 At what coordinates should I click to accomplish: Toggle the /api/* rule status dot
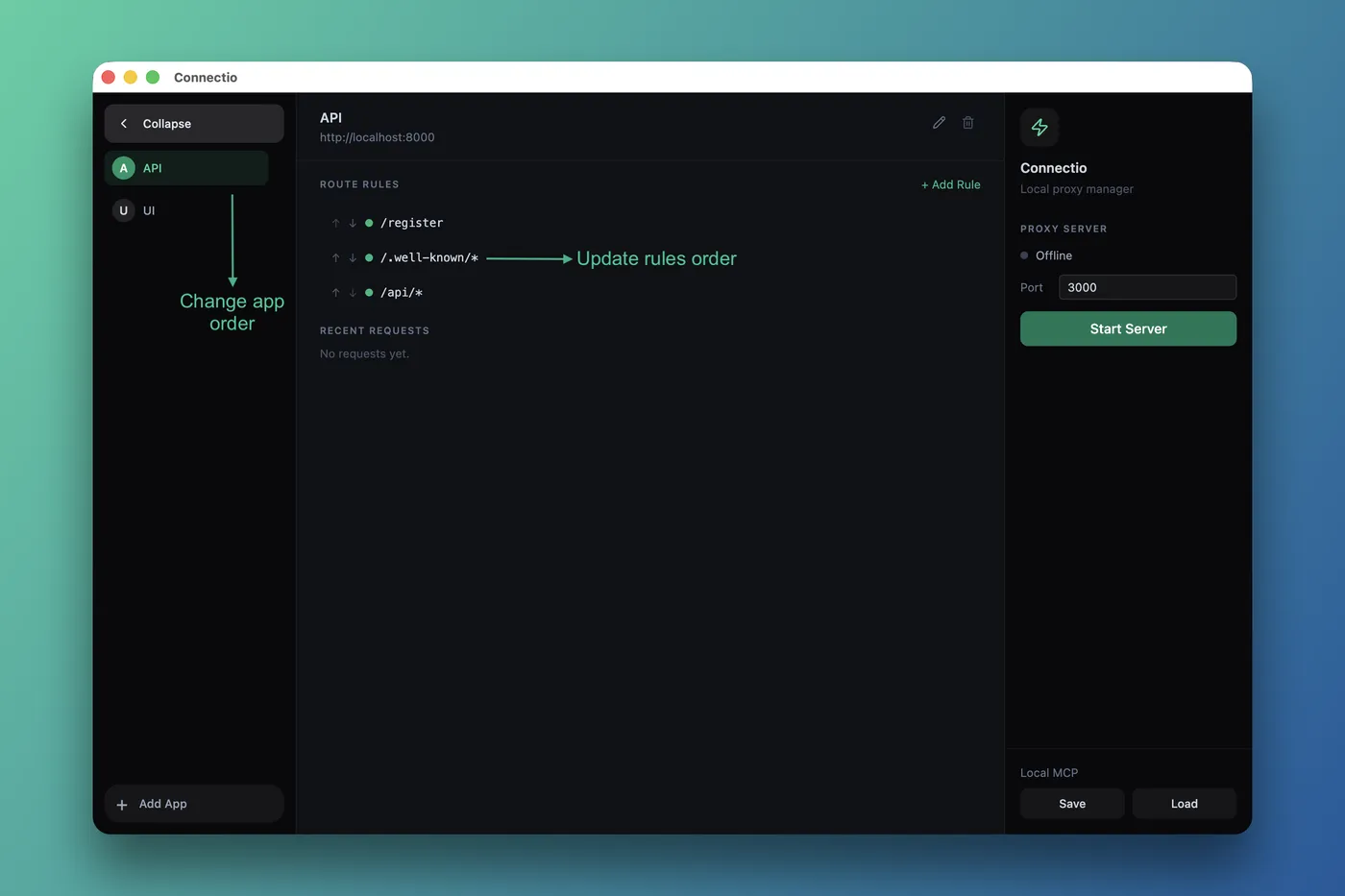(369, 292)
